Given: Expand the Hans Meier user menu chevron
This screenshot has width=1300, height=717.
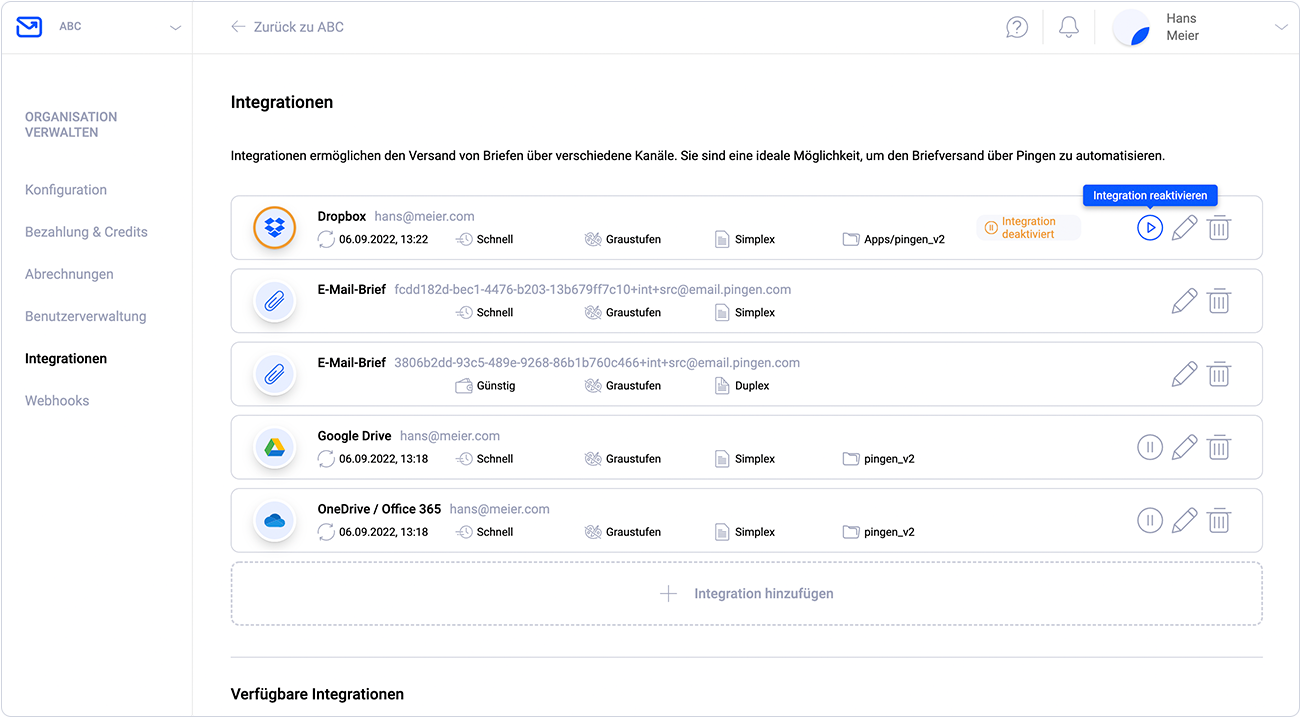Looking at the screenshot, I should (x=1281, y=28).
